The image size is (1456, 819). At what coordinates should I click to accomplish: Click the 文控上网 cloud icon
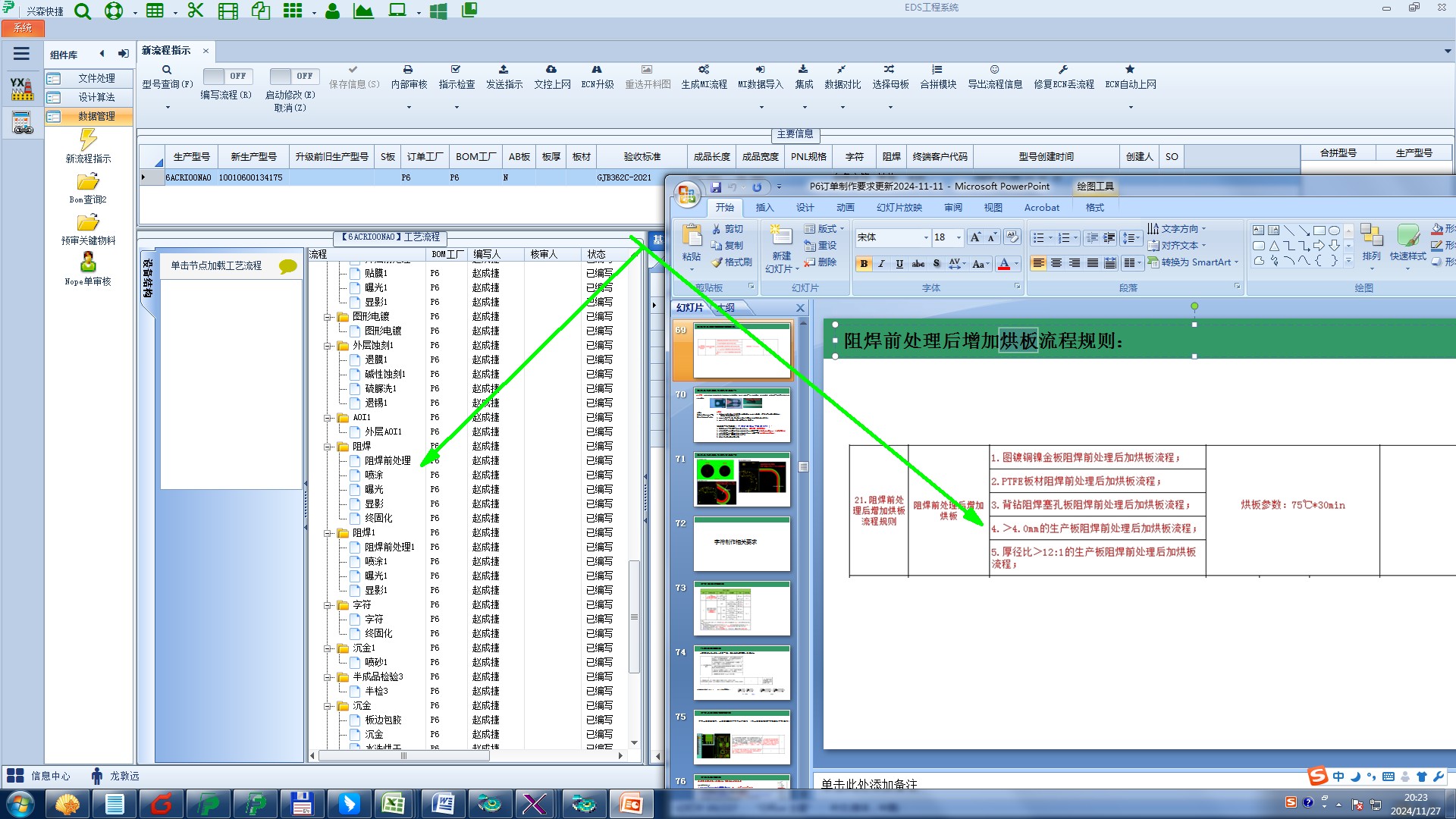[551, 70]
